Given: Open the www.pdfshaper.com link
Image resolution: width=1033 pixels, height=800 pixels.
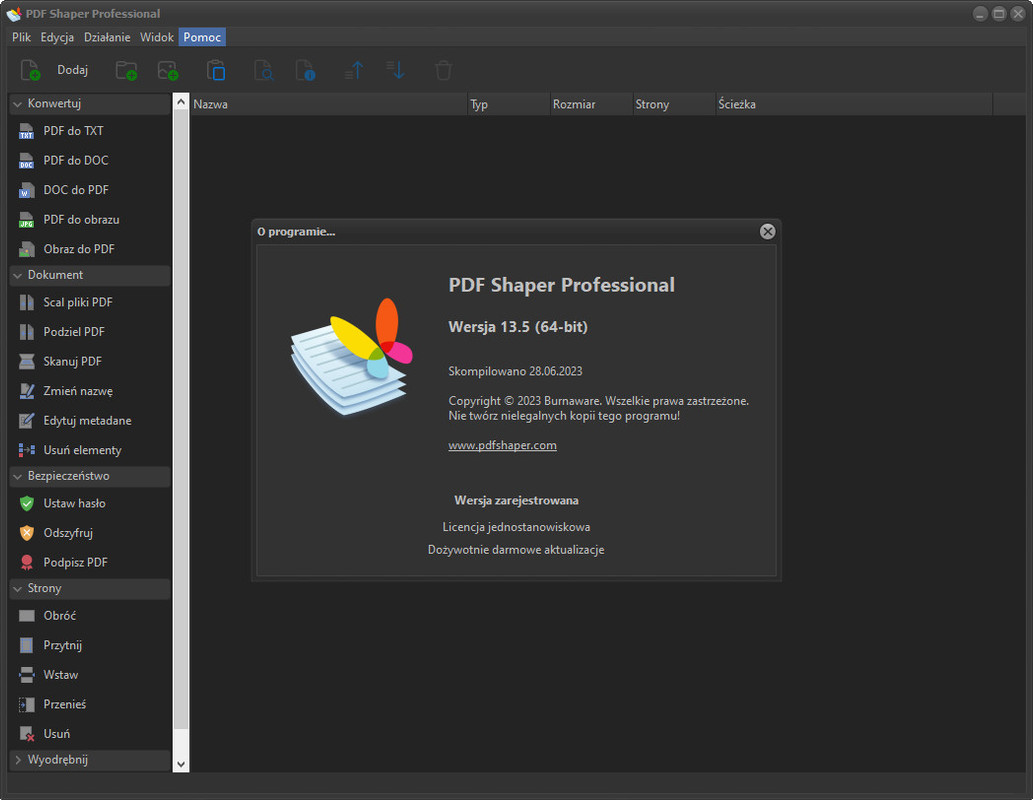Looking at the screenshot, I should pos(503,445).
